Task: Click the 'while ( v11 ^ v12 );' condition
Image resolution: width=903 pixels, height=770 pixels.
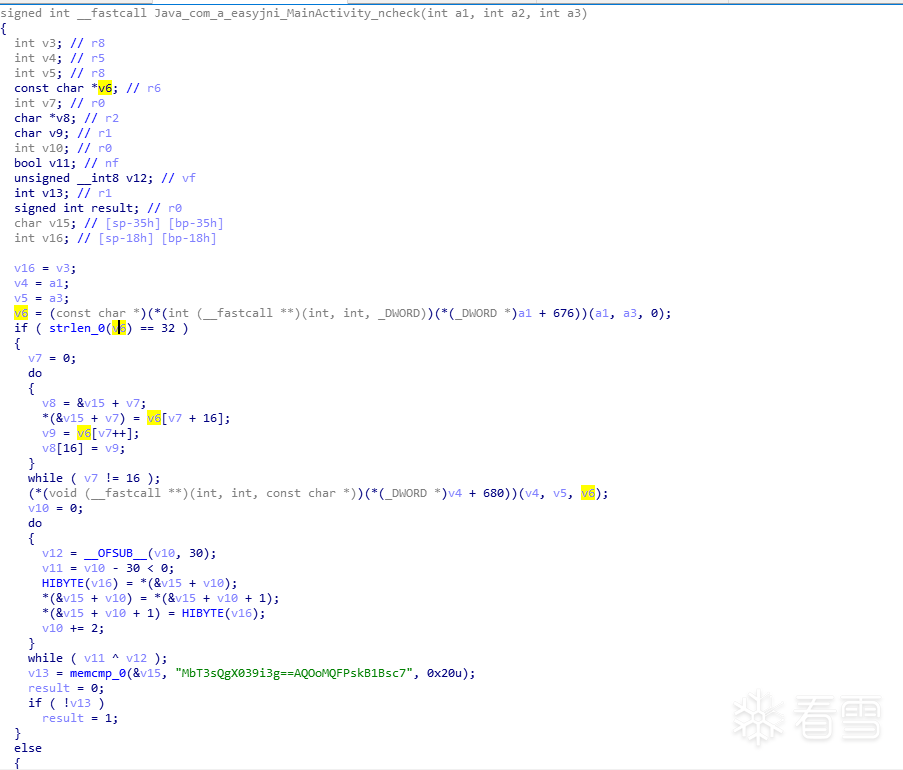Action: 97,658
